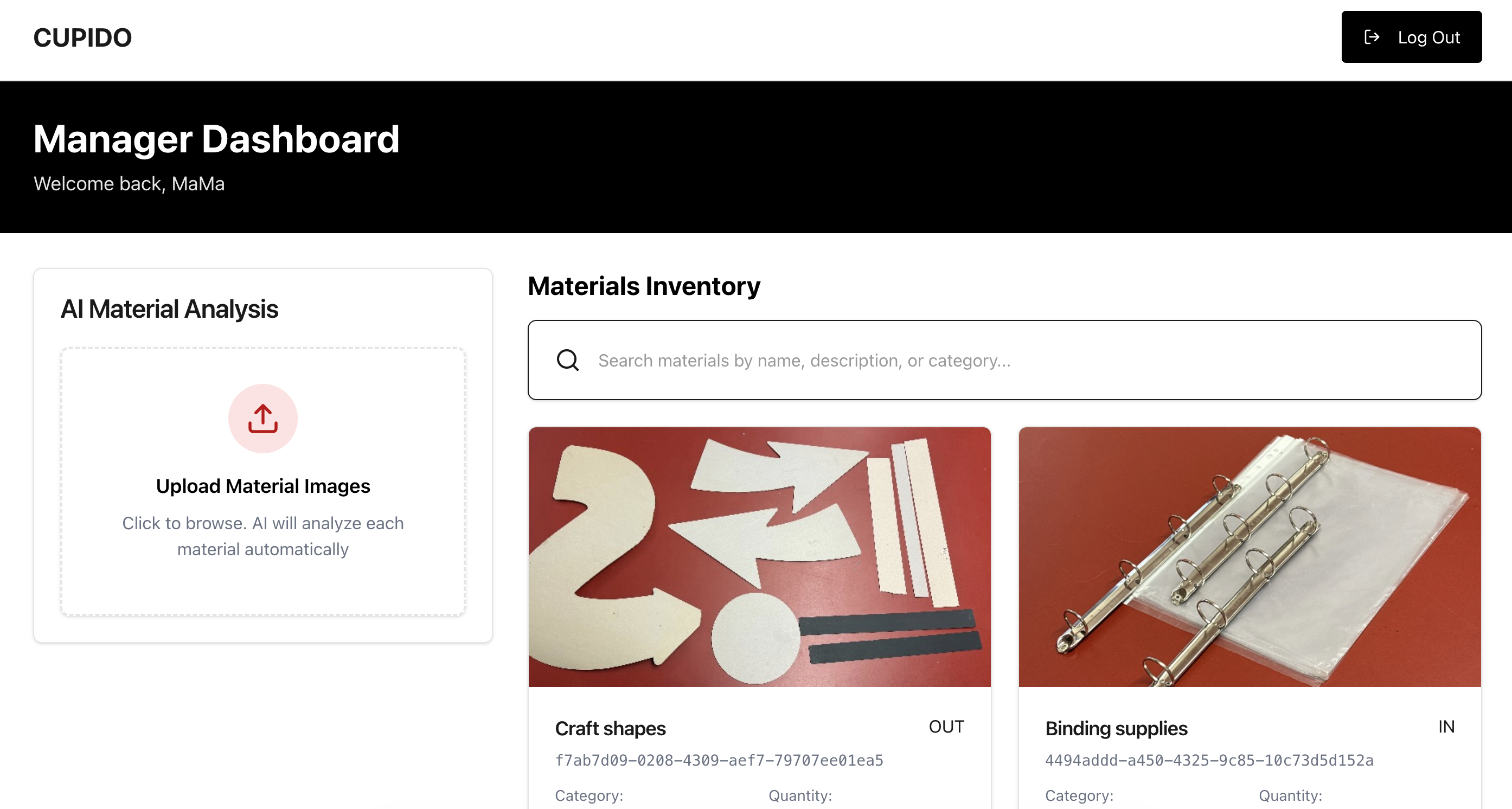Click the IN status badge

pyautogui.click(x=1446, y=726)
